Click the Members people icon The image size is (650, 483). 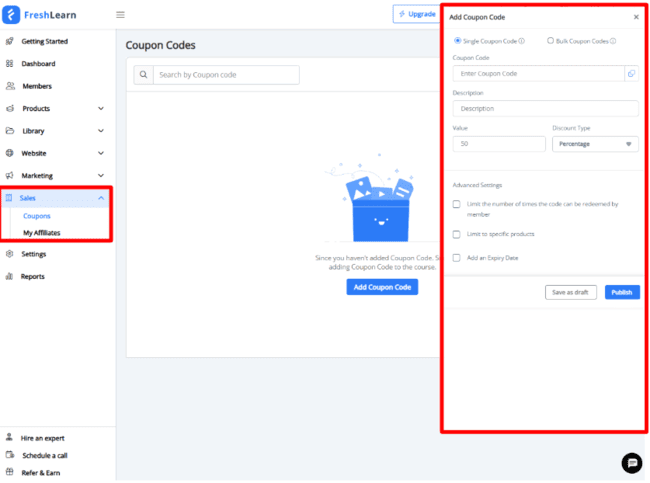pos(10,86)
